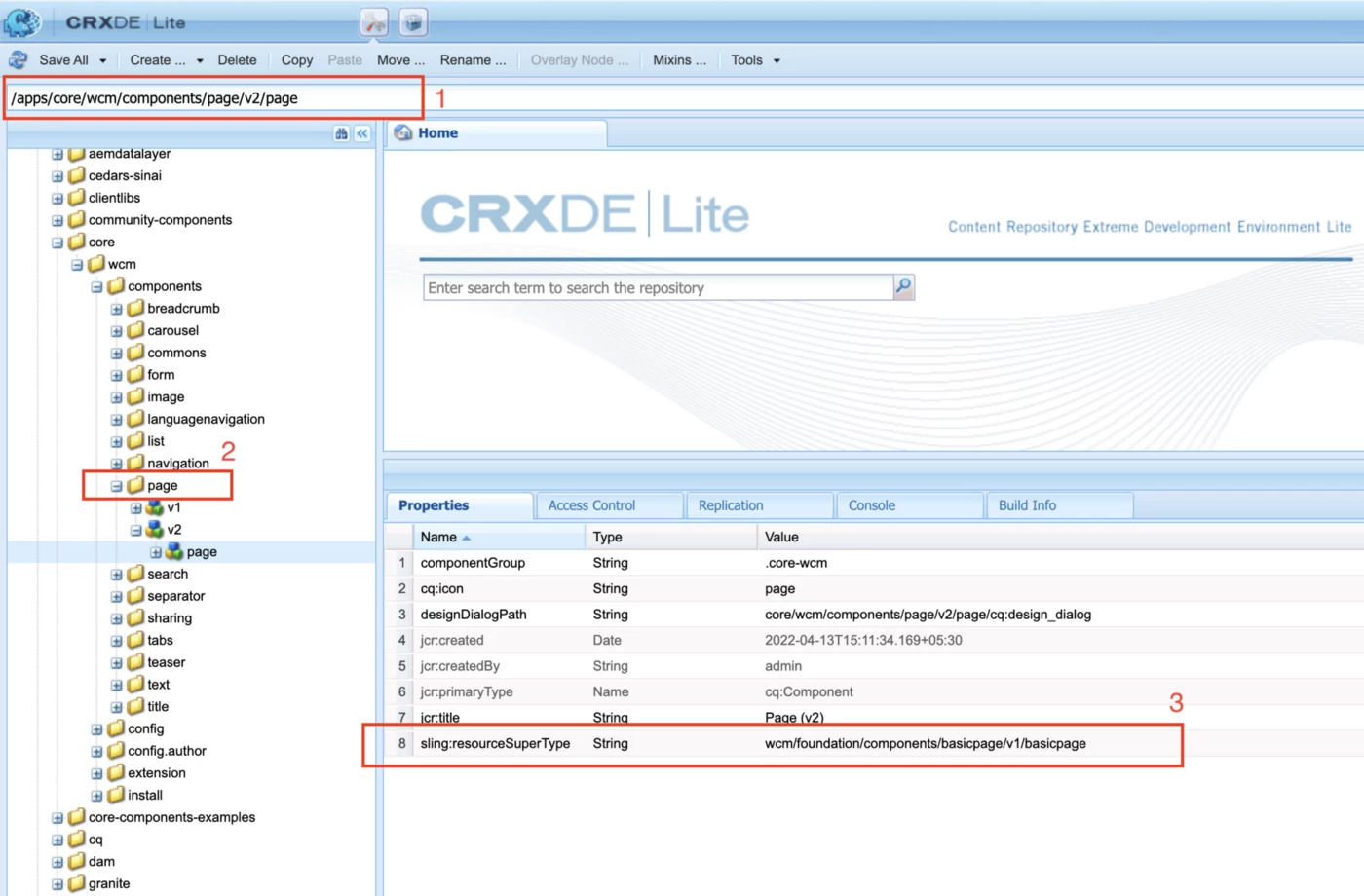
Task: Open the package manager icon in header
Action: (x=413, y=21)
